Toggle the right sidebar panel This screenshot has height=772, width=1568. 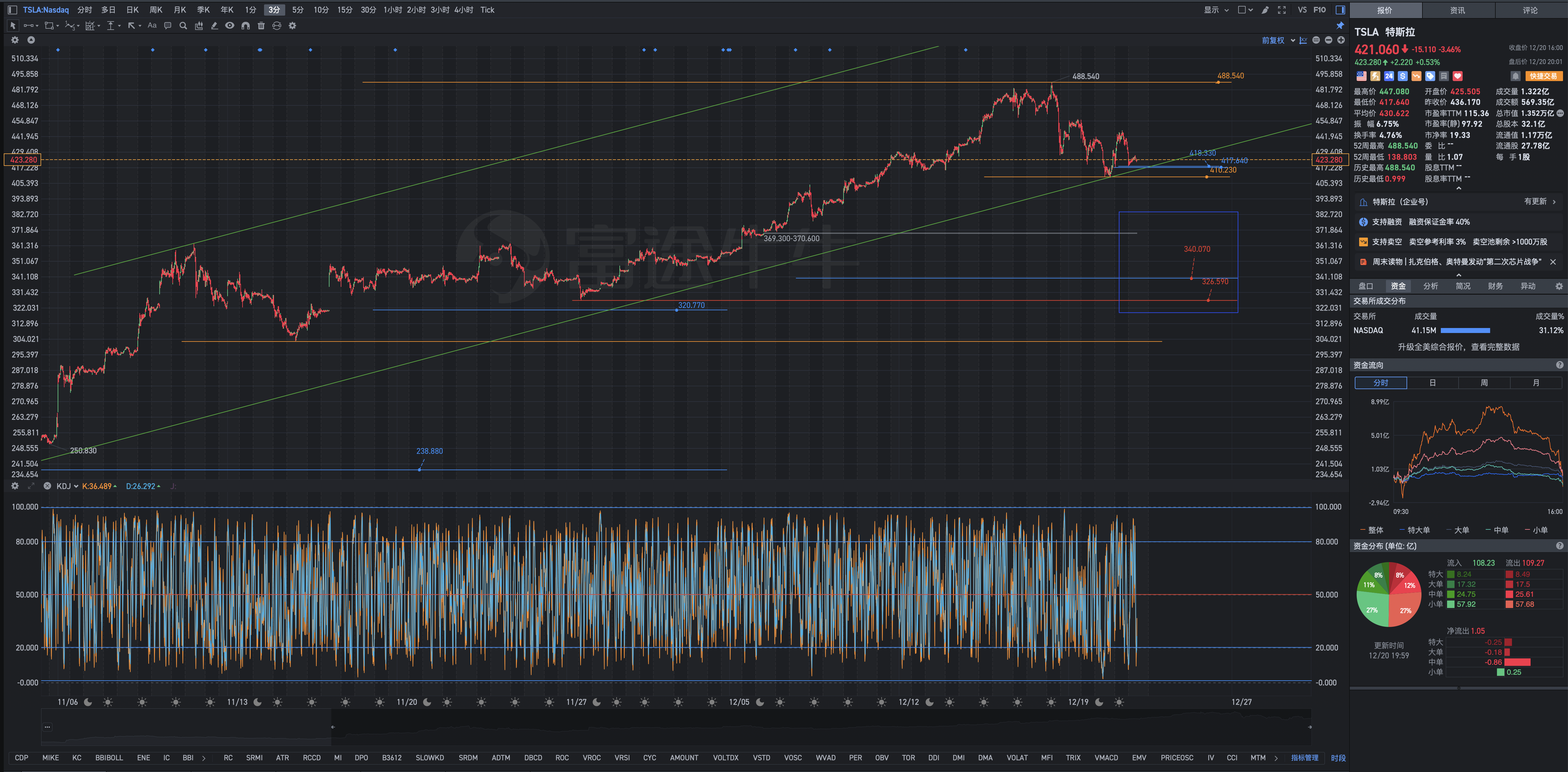pos(1340,10)
